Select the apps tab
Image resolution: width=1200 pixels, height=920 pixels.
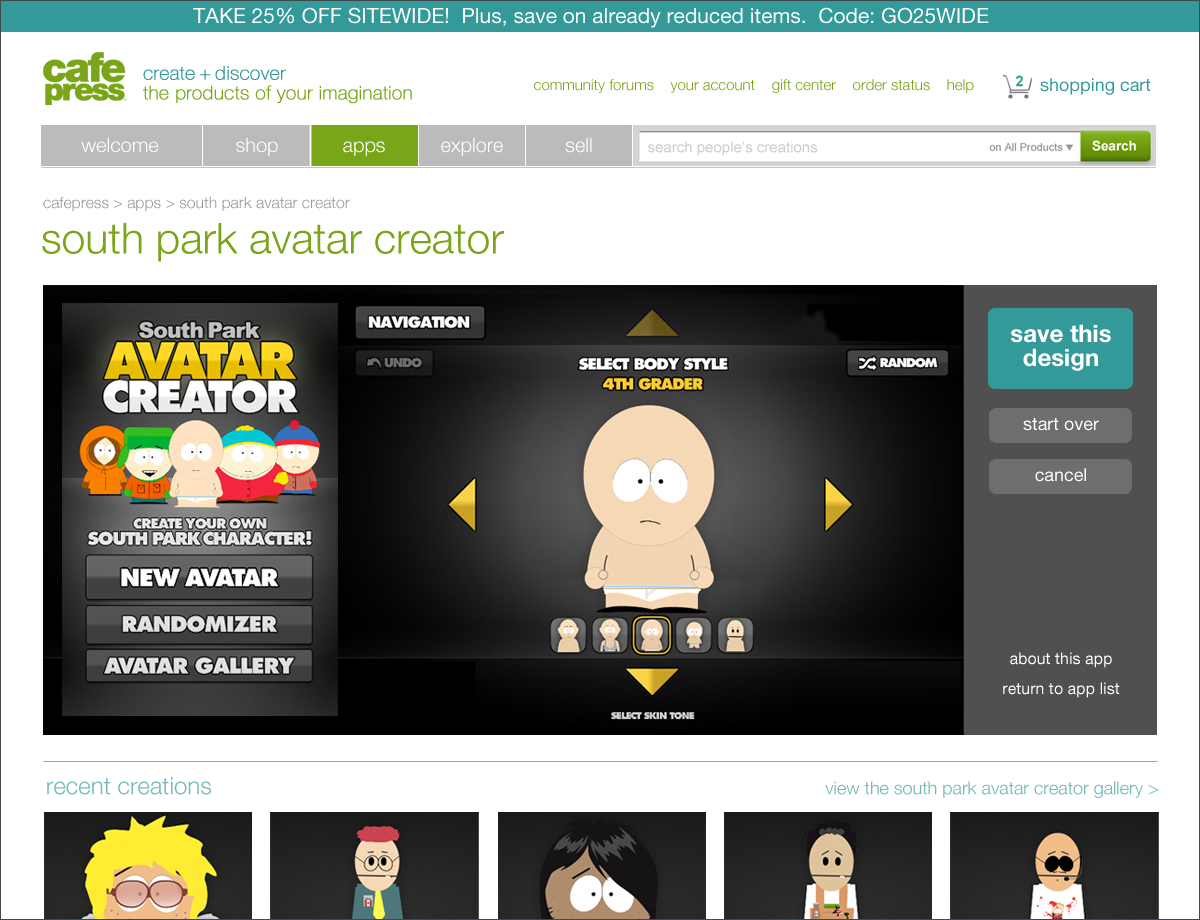click(x=364, y=146)
